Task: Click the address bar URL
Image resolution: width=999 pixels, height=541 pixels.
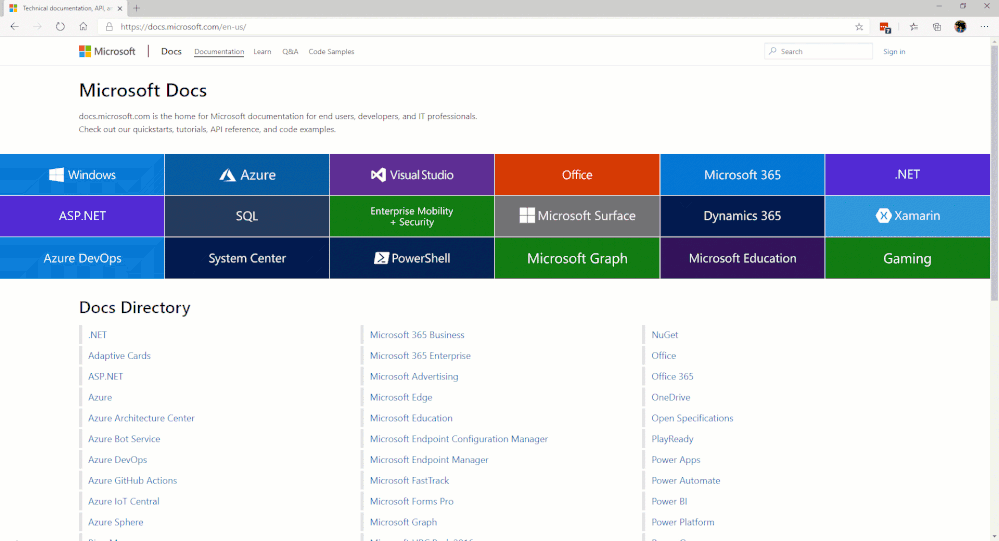Action: pos(183,27)
